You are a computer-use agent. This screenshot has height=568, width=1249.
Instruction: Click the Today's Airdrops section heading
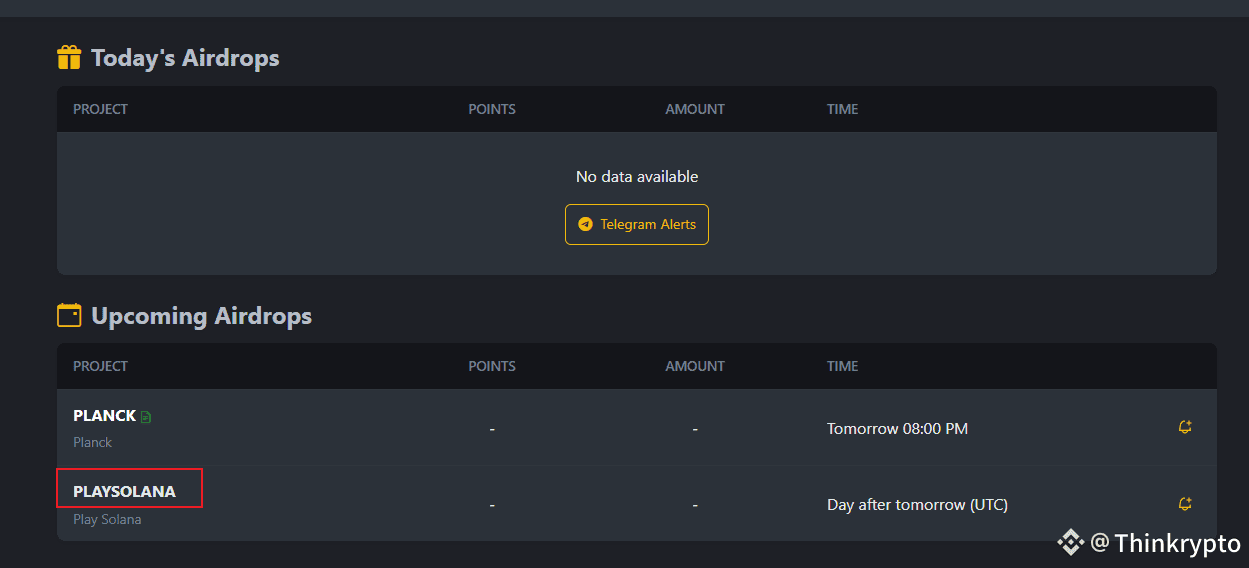coord(185,58)
